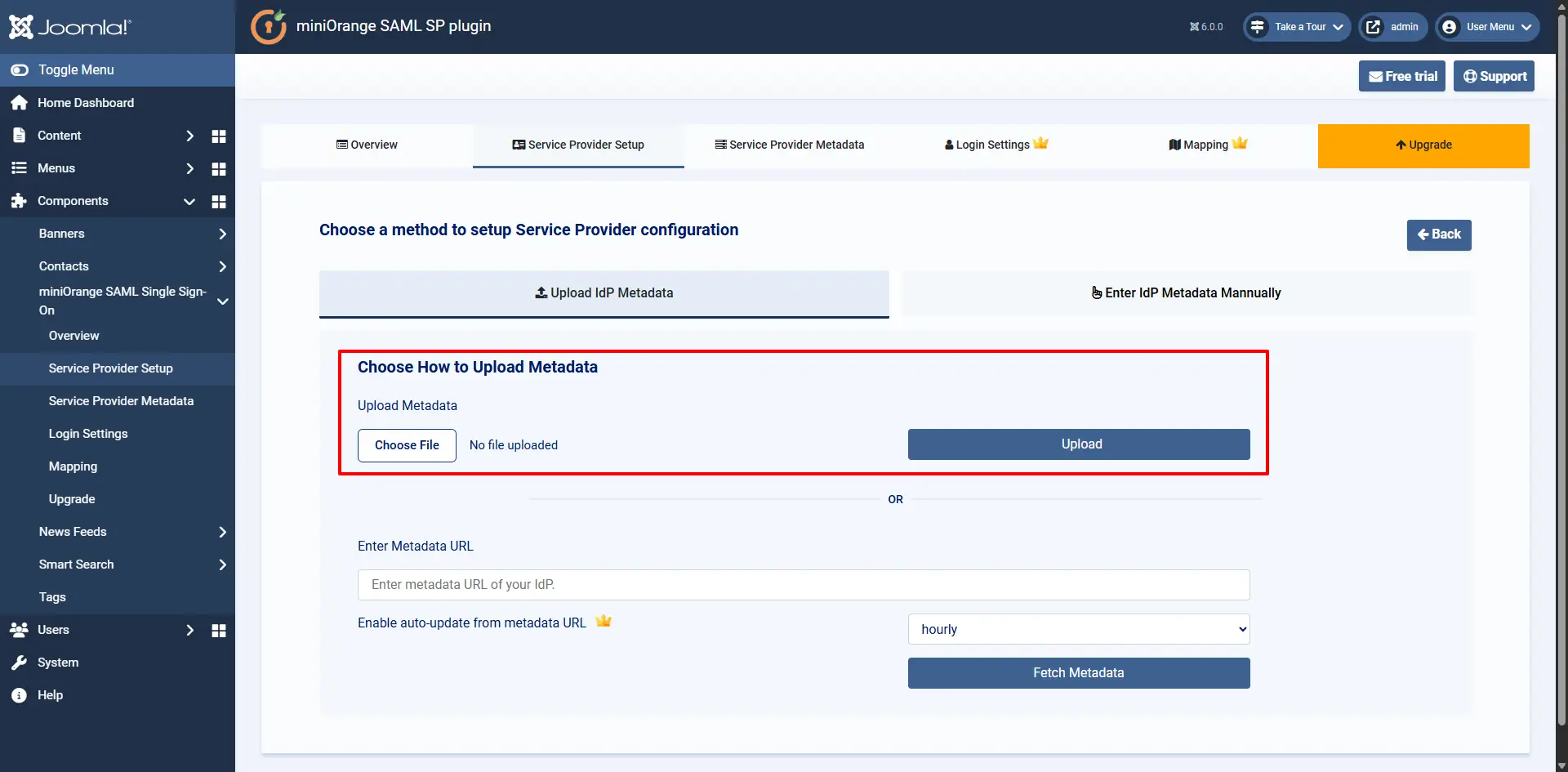
Task: Click the Joomla logo
Action: 69,27
